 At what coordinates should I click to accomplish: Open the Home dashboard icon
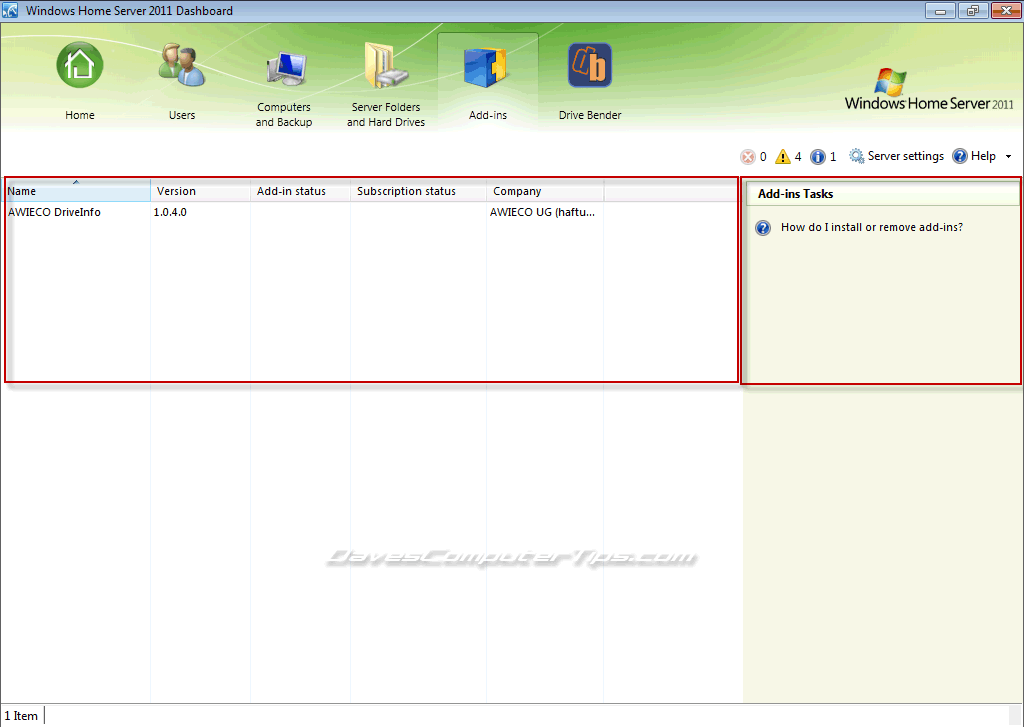[80, 65]
